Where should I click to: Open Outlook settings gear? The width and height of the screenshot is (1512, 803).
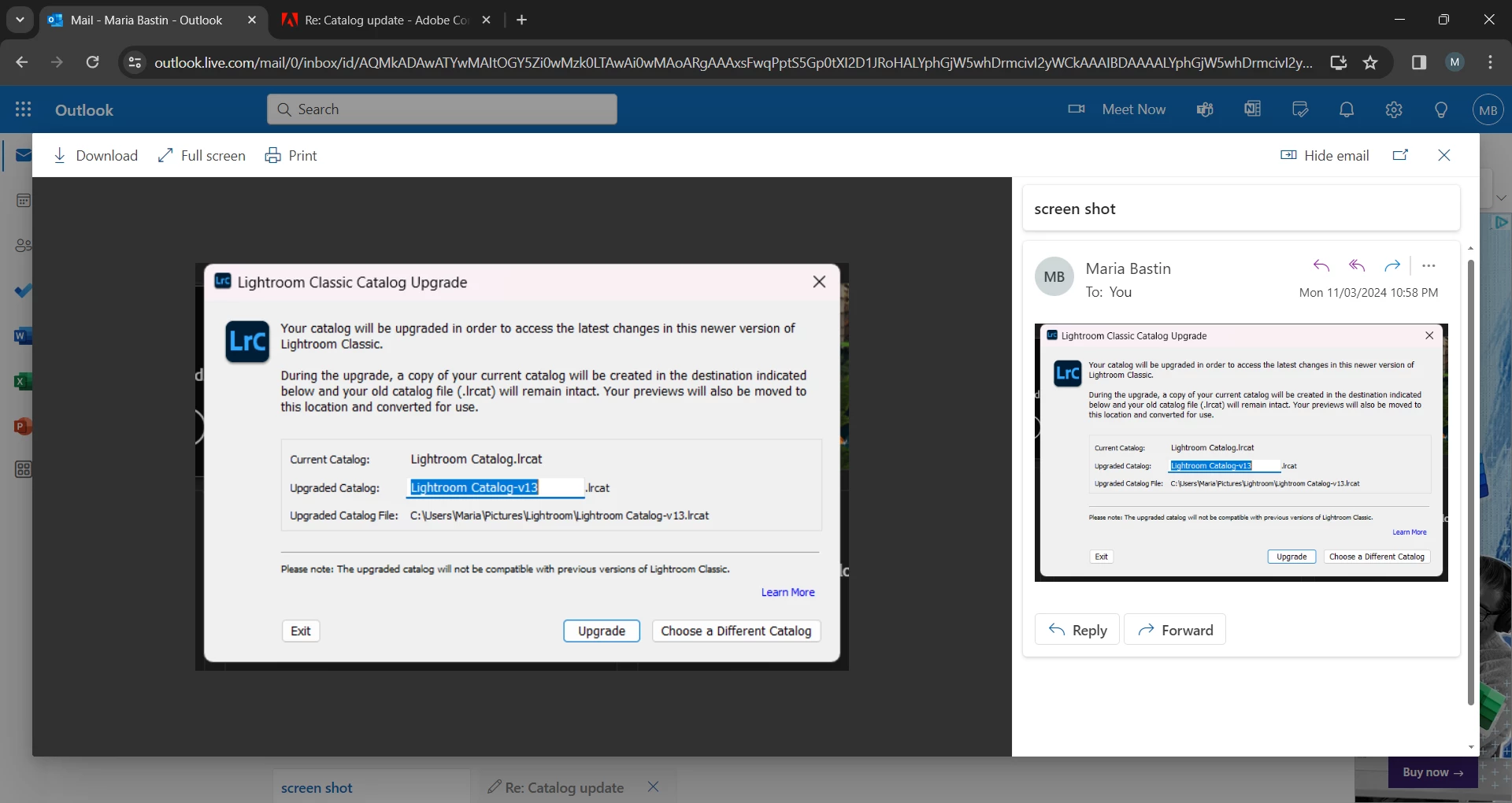pos(1394,109)
